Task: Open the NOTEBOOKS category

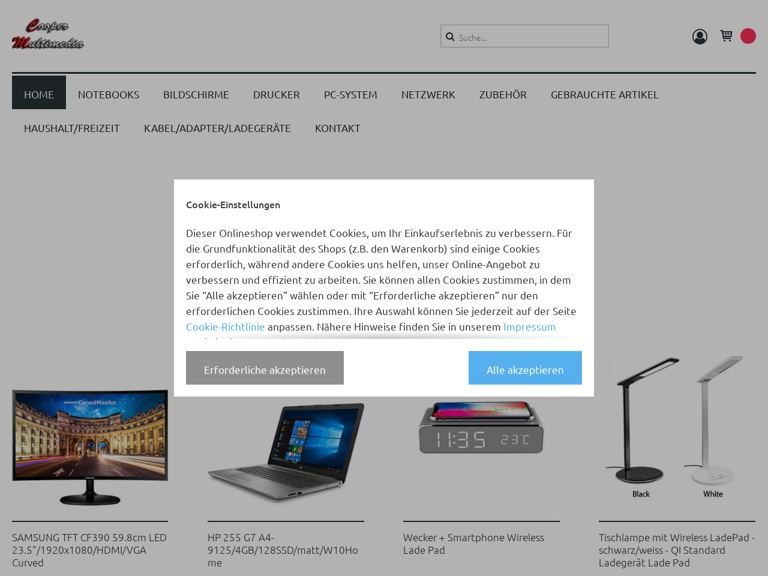Action: click(108, 95)
